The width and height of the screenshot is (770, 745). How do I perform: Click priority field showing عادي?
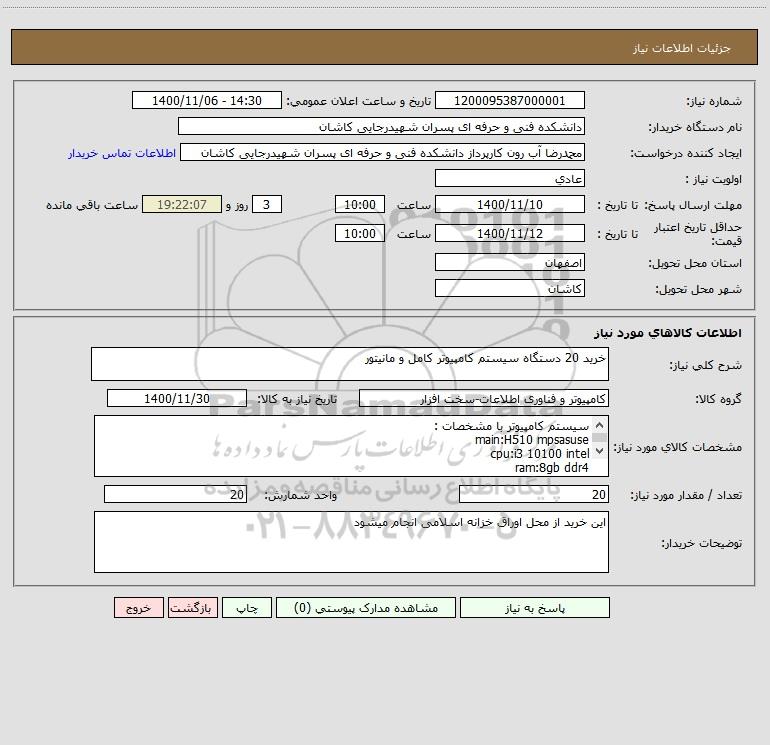[x=510, y=178]
